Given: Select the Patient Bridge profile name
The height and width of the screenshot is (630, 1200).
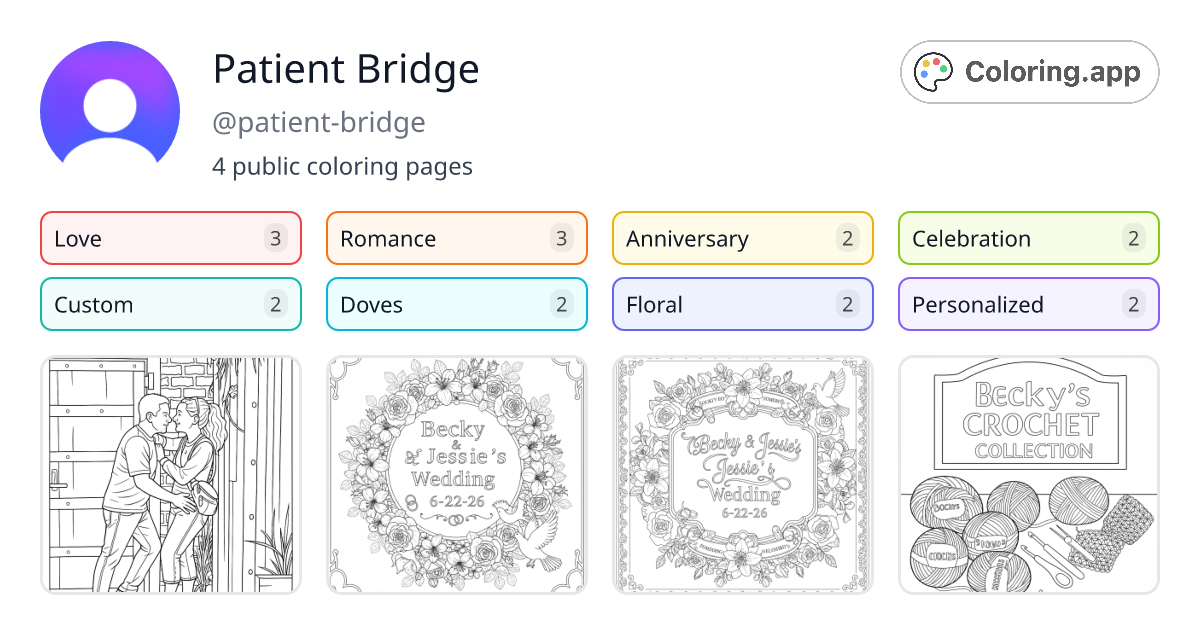Looking at the screenshot, I should (x=346, y=69).
